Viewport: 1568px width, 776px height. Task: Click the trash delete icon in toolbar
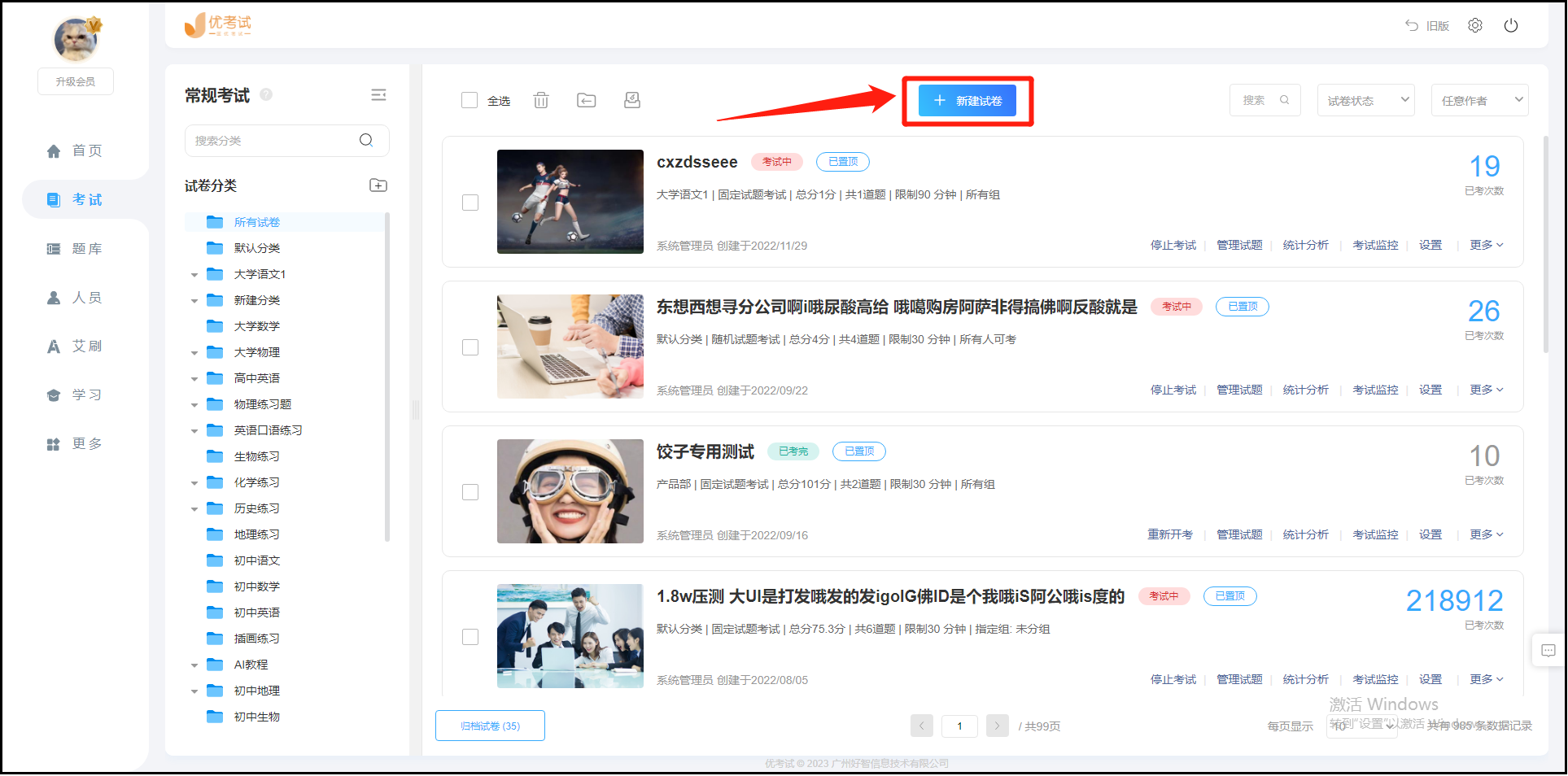pos(541,100)
